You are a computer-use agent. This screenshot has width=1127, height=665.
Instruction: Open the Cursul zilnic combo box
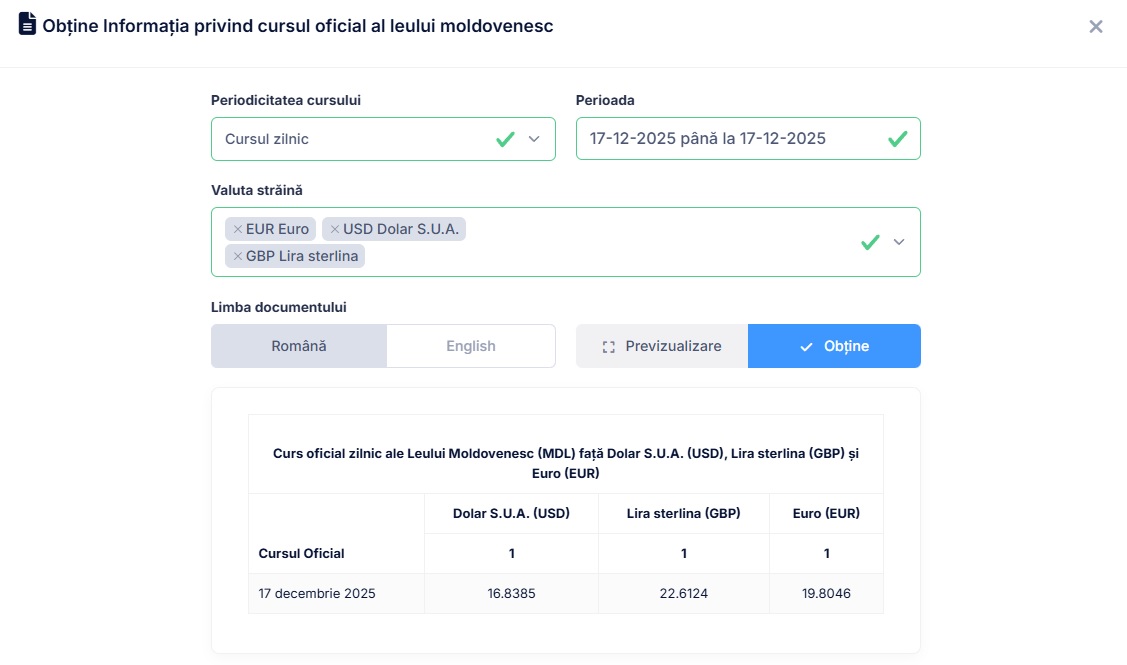tap(350, 139)
